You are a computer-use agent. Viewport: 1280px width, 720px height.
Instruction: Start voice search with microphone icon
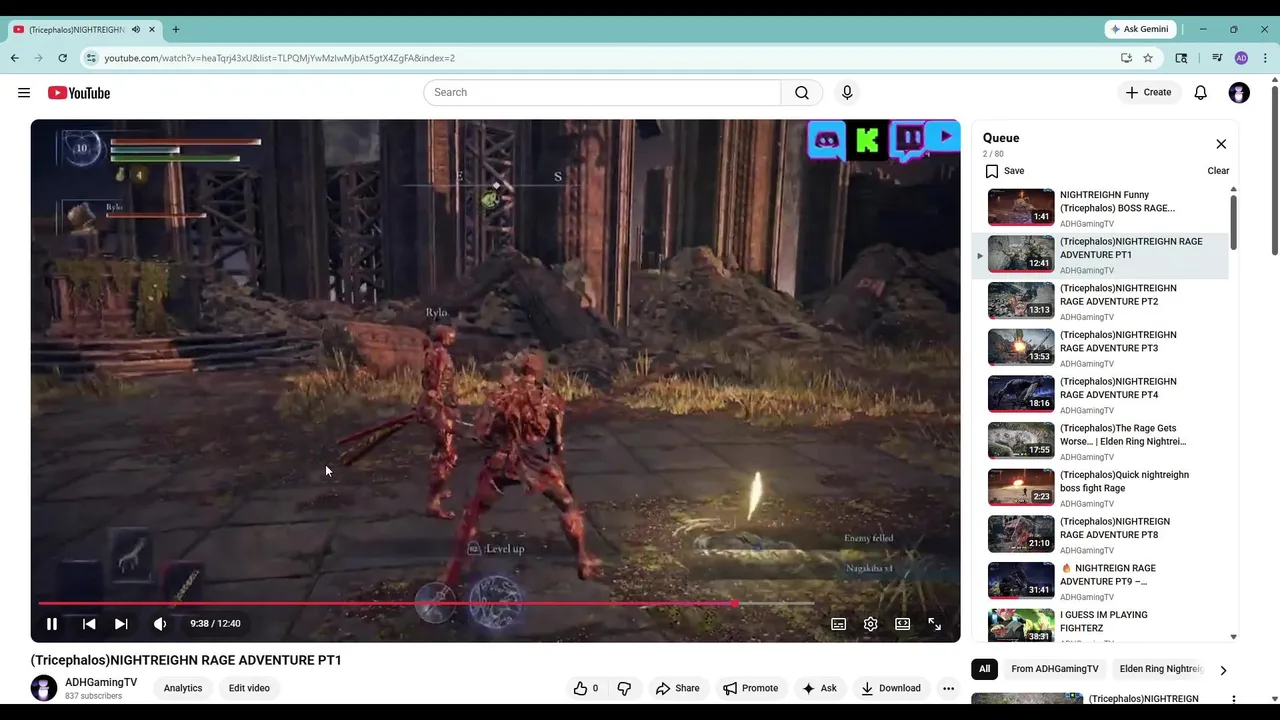click(x=847, y=92)
